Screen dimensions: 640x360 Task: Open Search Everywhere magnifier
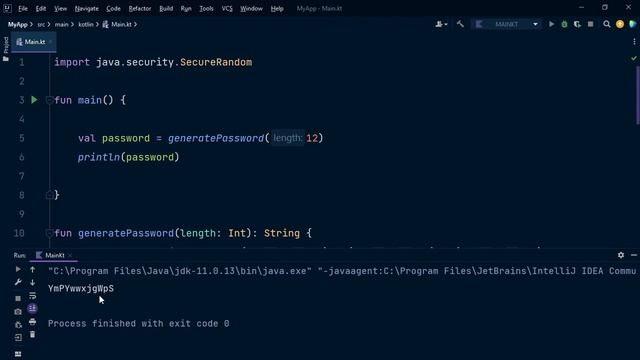pyautogui.click(x=607, y=24)
